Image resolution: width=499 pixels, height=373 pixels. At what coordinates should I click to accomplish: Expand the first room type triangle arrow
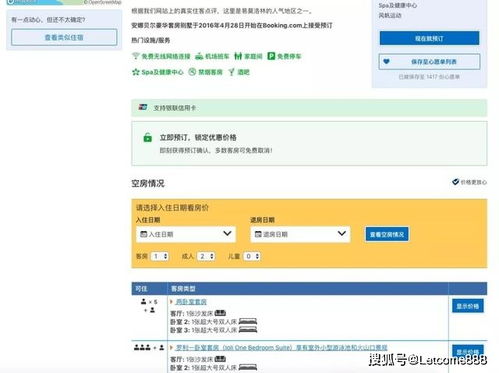coord(171,302)
